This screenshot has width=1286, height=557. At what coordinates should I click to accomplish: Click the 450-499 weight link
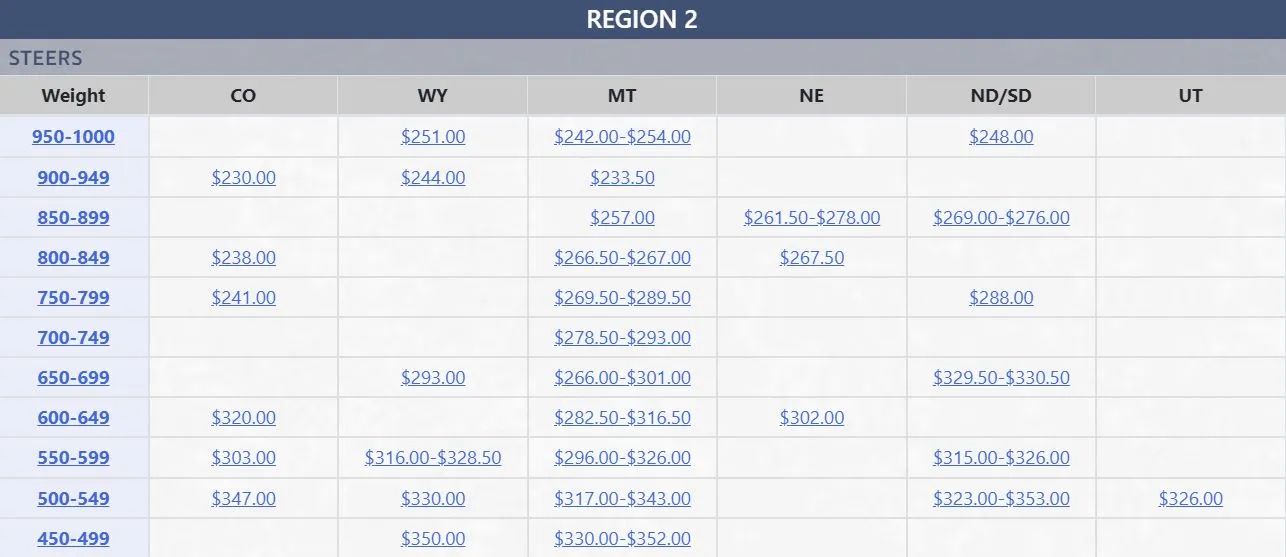click(x=73, y=539)
